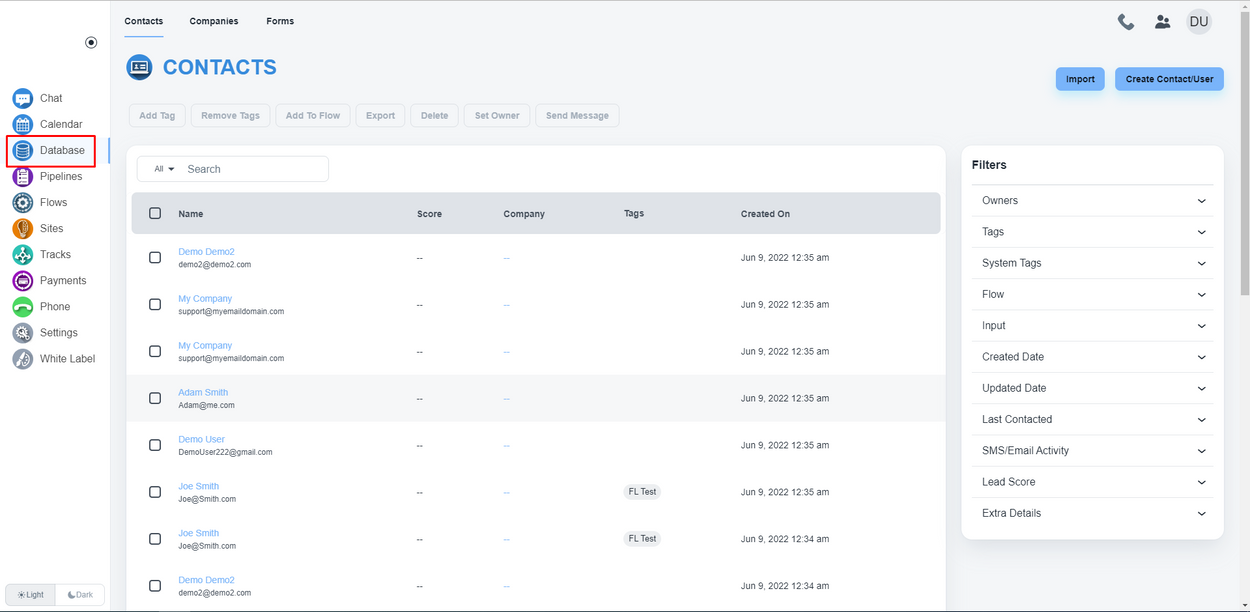
Task: Click the phone handset icon in header
Action: [1126, 21]
